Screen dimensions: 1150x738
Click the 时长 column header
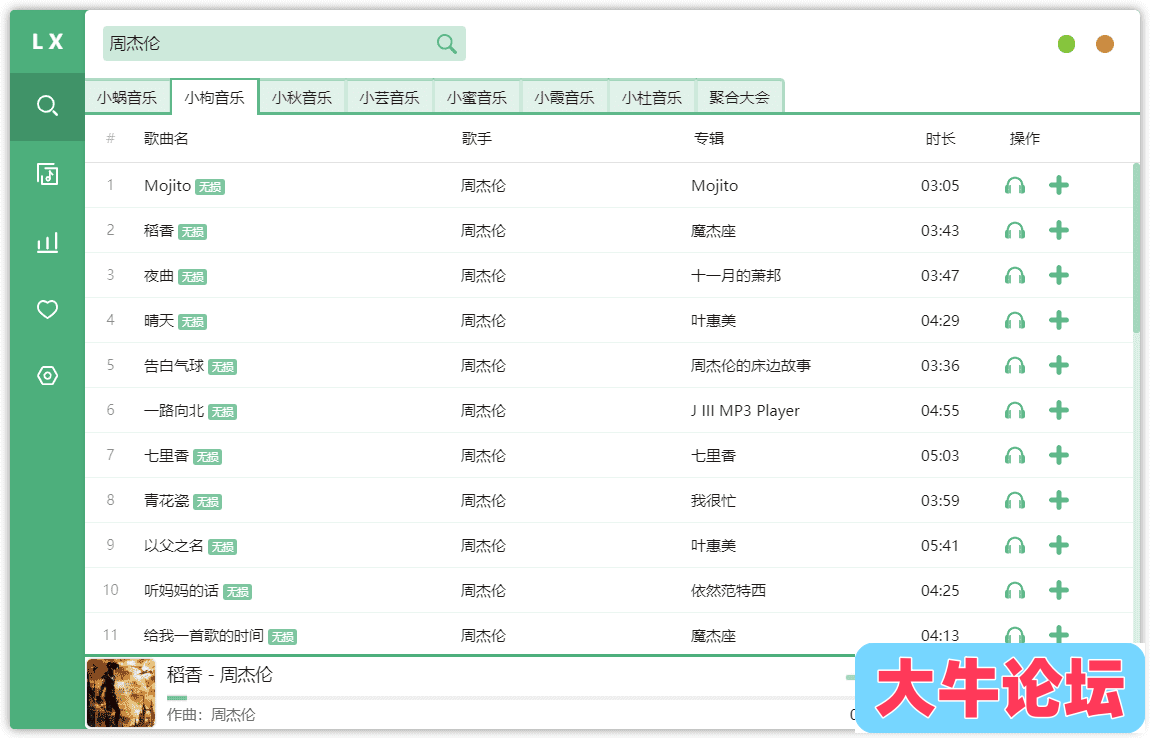(x=940, y=139)
